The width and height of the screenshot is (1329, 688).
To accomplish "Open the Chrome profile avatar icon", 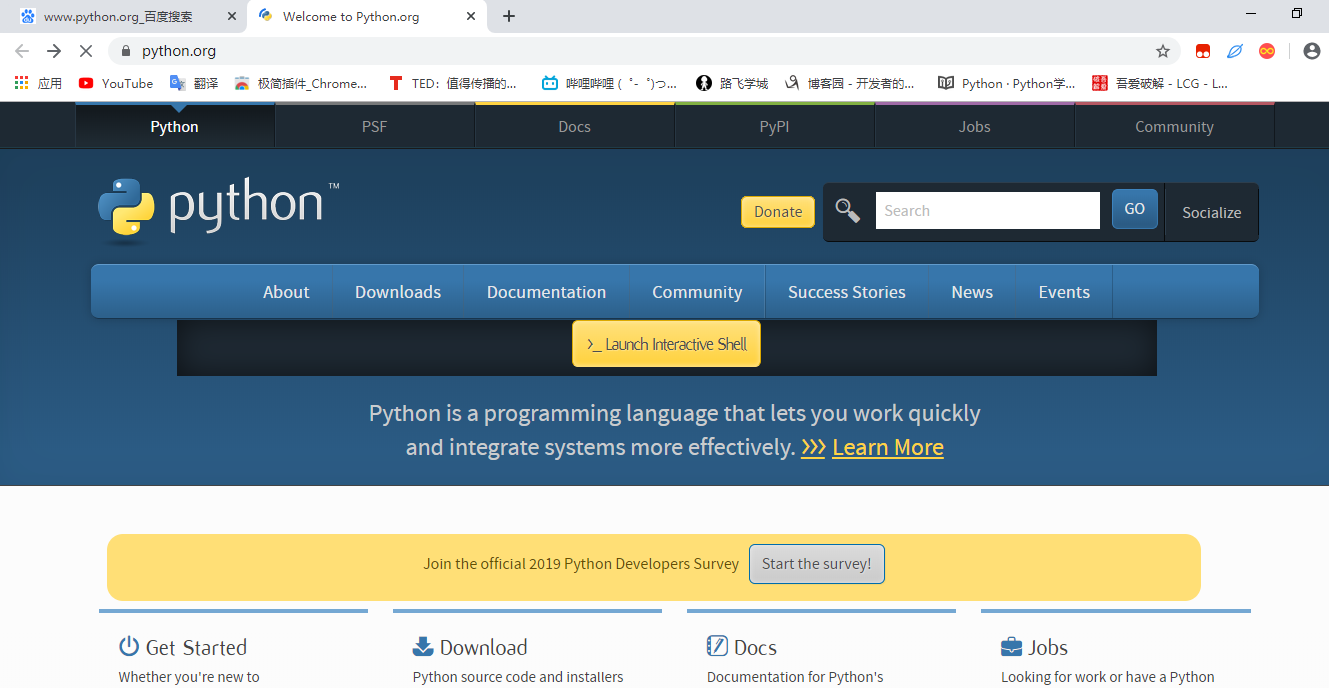I will coord(1312,51).
